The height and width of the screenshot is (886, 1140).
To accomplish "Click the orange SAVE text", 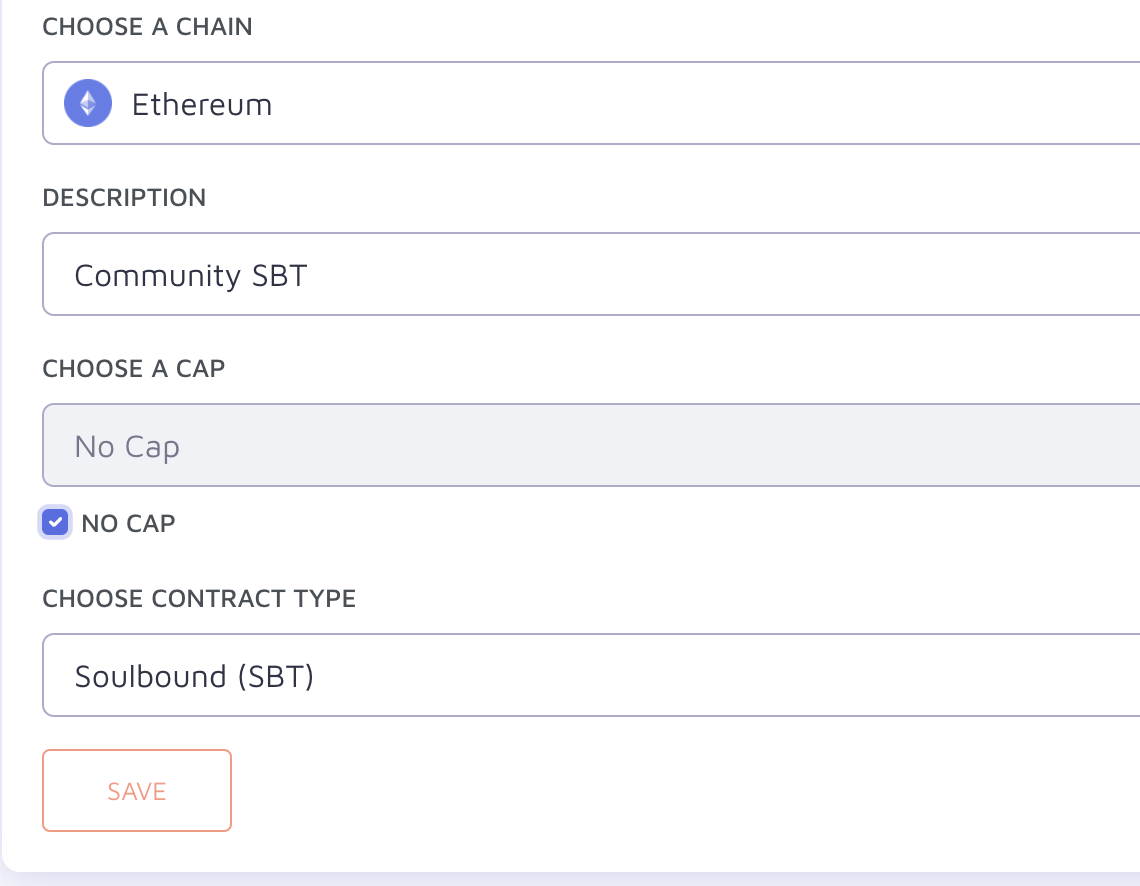I will (x=137, y=792).
